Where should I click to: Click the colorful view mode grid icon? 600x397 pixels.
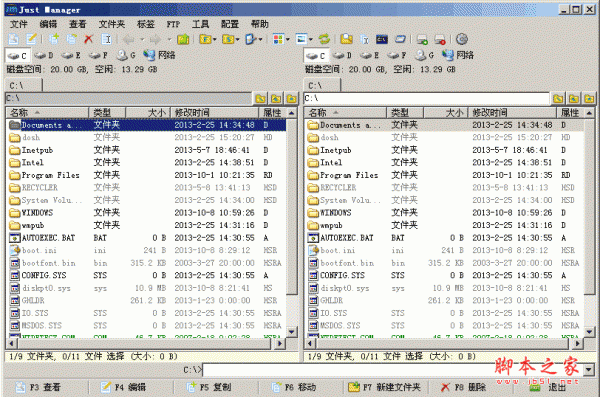point(278,39)
